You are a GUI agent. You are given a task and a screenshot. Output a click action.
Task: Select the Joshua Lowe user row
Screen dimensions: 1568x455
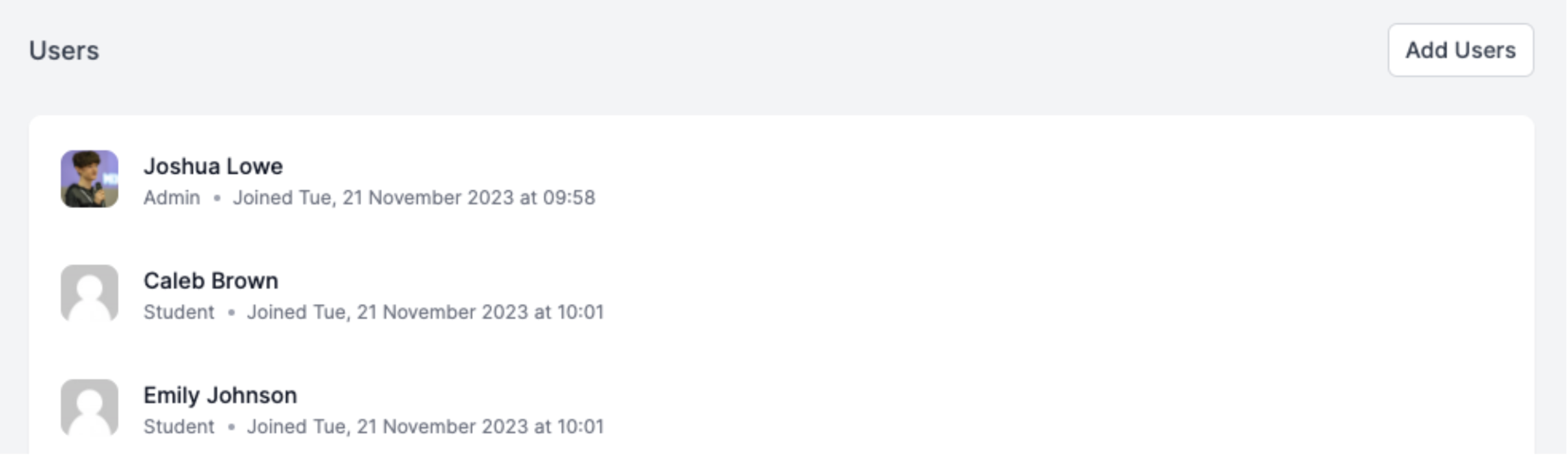click(781, 179)
